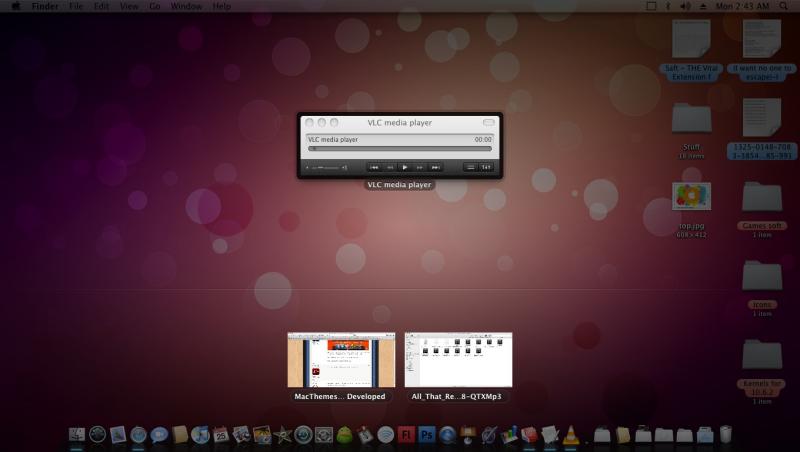Mute VLC using low-volume speaker icon
The image size is (800, 452).
(308, 167)
